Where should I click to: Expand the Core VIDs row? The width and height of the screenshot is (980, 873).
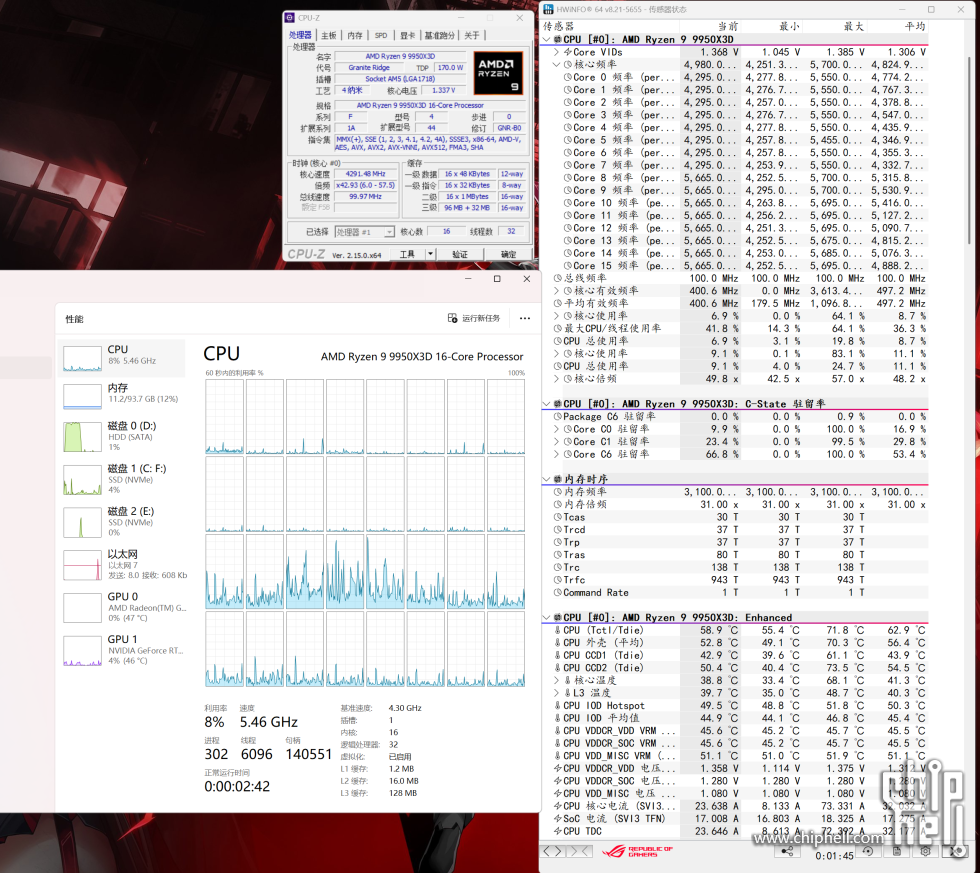click(557, 52)
